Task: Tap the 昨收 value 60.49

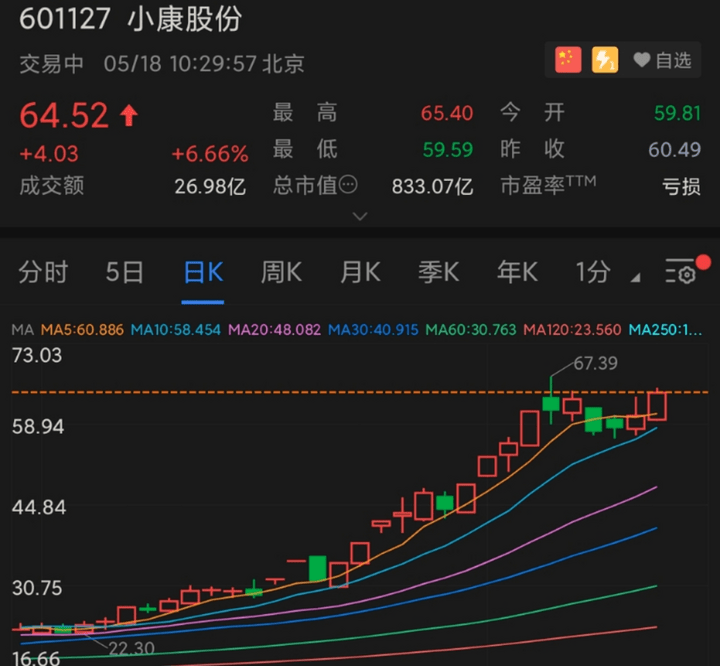Action: click(x=674, y=150)
